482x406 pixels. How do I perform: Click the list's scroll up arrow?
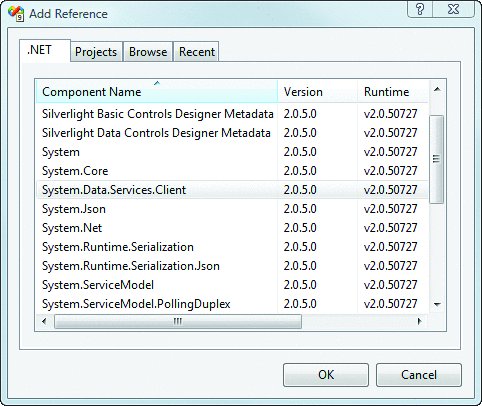point(437,89)
